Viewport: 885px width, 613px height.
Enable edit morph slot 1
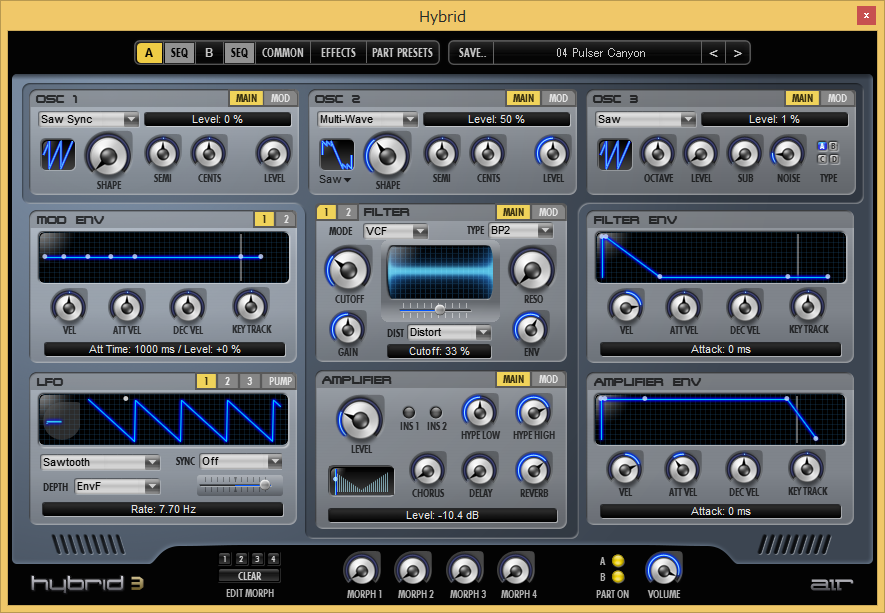(x=225, y=559)
